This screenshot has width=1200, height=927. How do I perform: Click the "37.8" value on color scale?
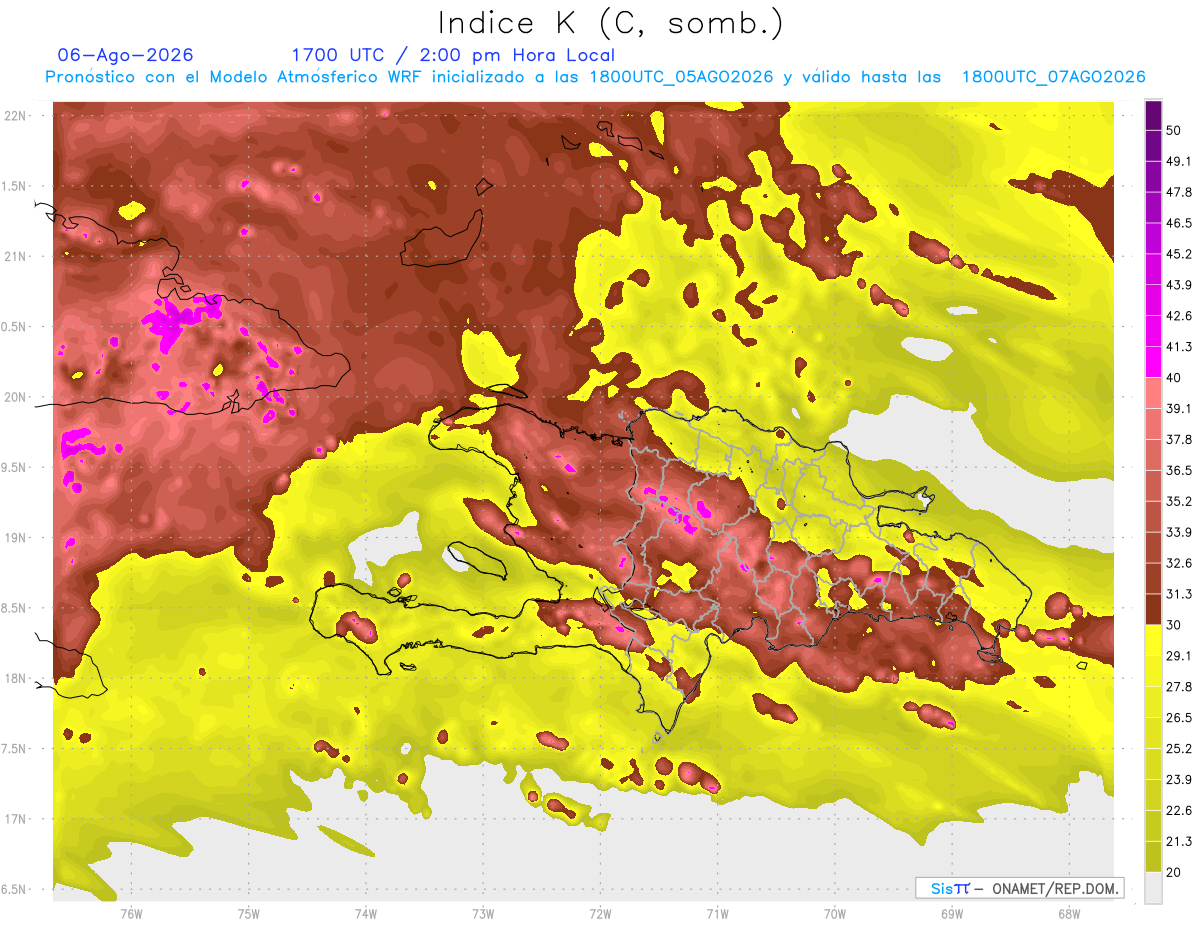[1178, 439]
